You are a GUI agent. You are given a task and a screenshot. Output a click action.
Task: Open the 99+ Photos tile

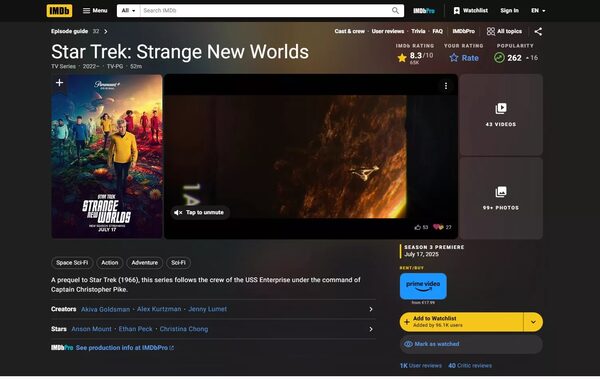coord(501,198)
